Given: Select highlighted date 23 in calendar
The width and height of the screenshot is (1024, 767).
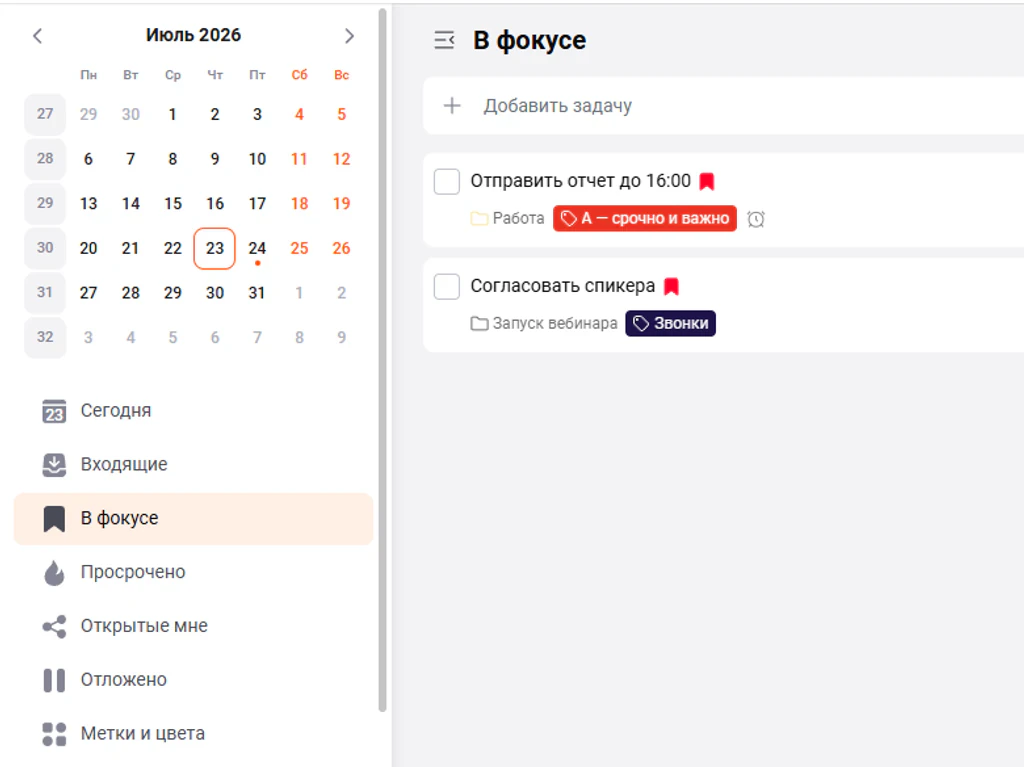Looking at the screenshot, I should [x=215, y=248].
